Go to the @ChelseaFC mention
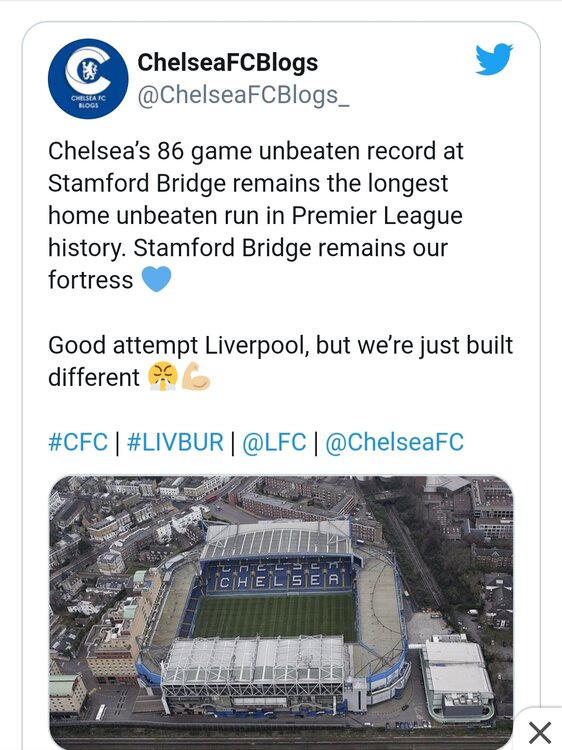The width and height of the screenshot is (562, 750). [395, 441]
